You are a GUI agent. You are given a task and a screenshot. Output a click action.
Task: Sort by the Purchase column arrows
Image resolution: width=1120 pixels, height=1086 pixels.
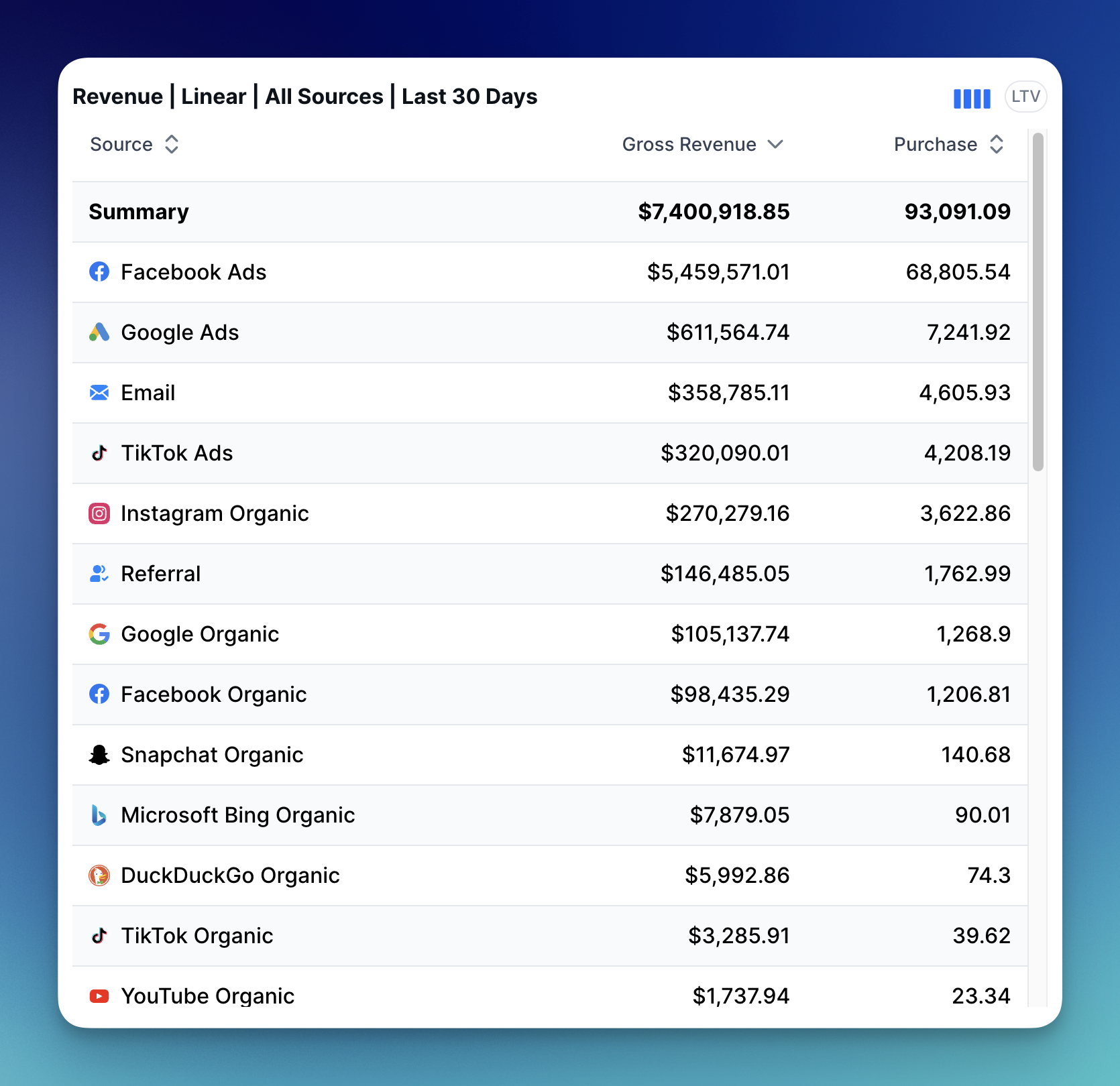[x=997, y=144]
